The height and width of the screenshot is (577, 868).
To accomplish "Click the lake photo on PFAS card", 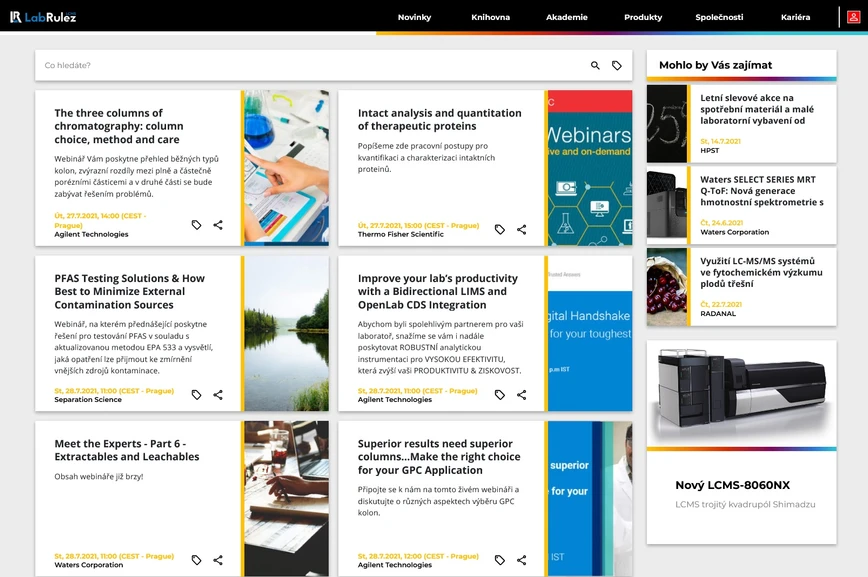I will point(286,333).
